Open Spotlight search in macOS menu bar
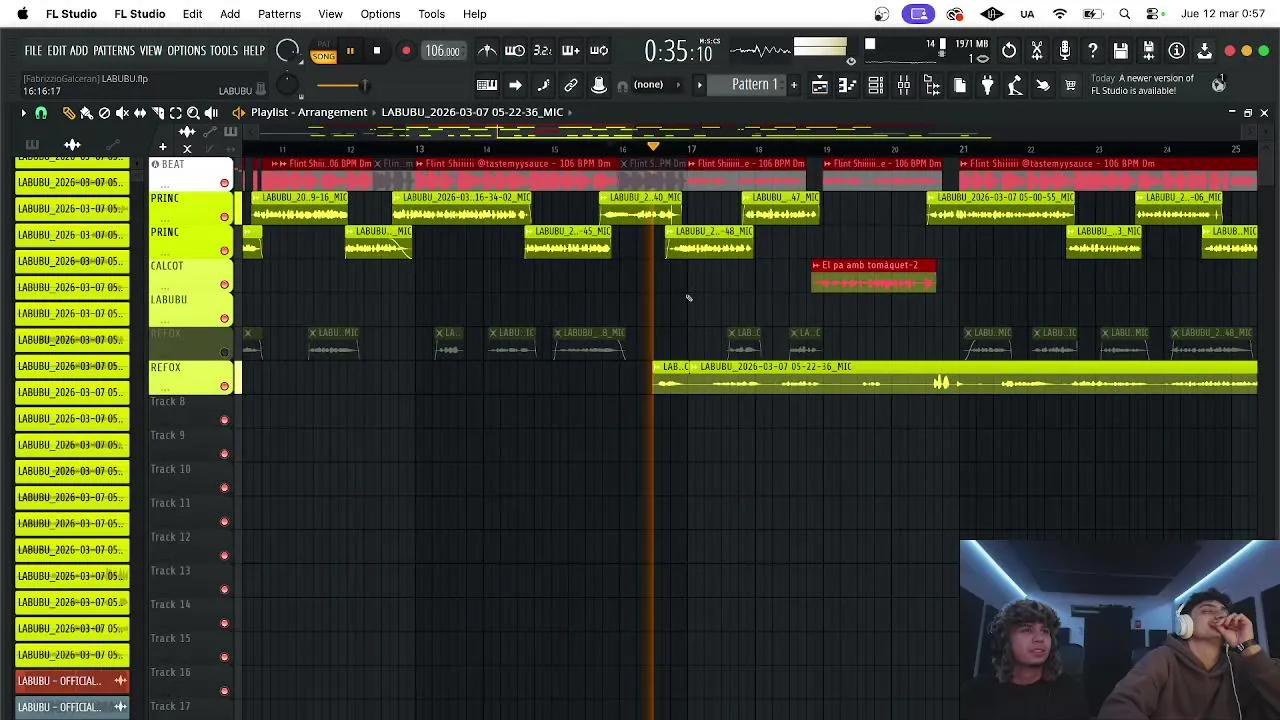The height and width of the screenshot is (720, 1280). point(1125,14)
